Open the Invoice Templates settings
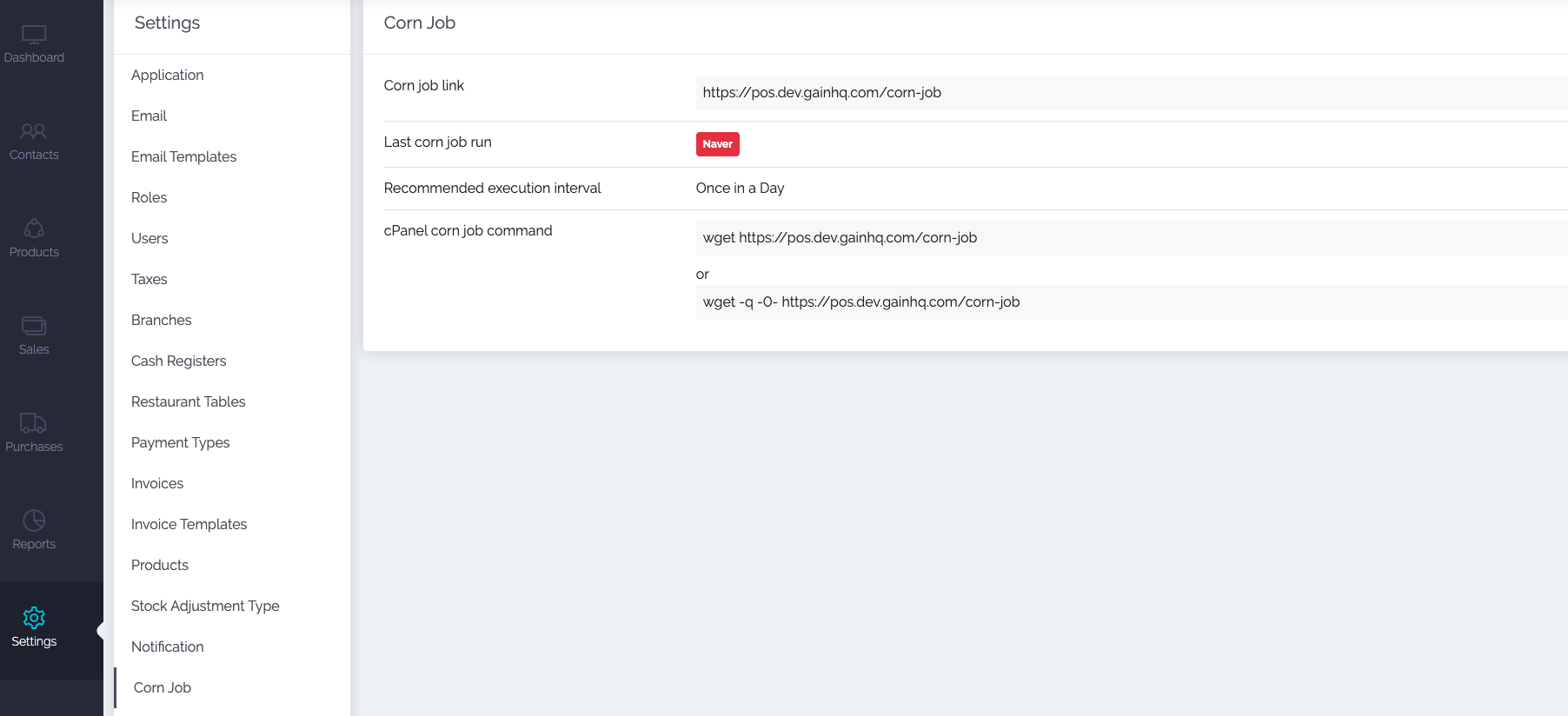Image resolution: width=1568 pixels, height=716 pixels. pos(189,525)
